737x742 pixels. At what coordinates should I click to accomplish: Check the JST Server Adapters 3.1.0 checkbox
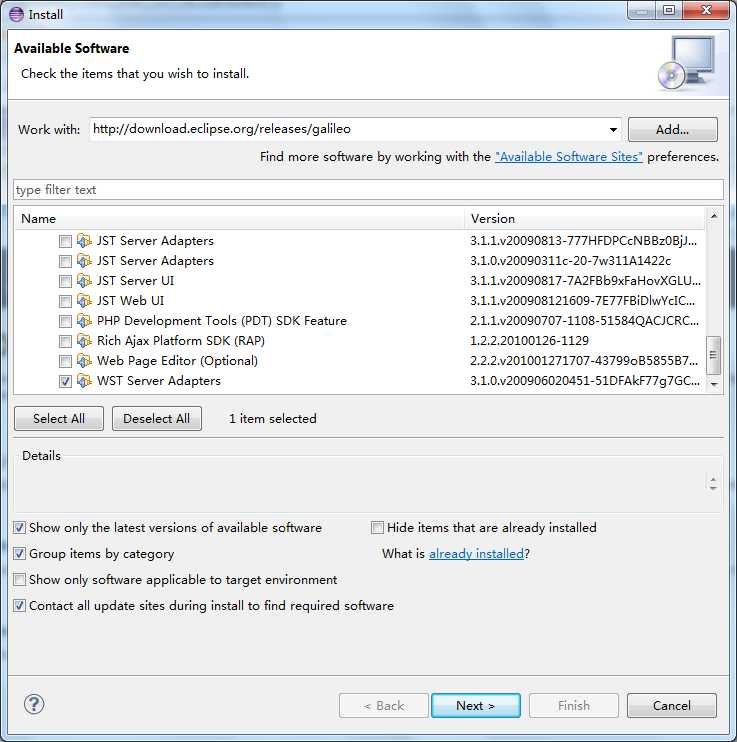point(65,261)
